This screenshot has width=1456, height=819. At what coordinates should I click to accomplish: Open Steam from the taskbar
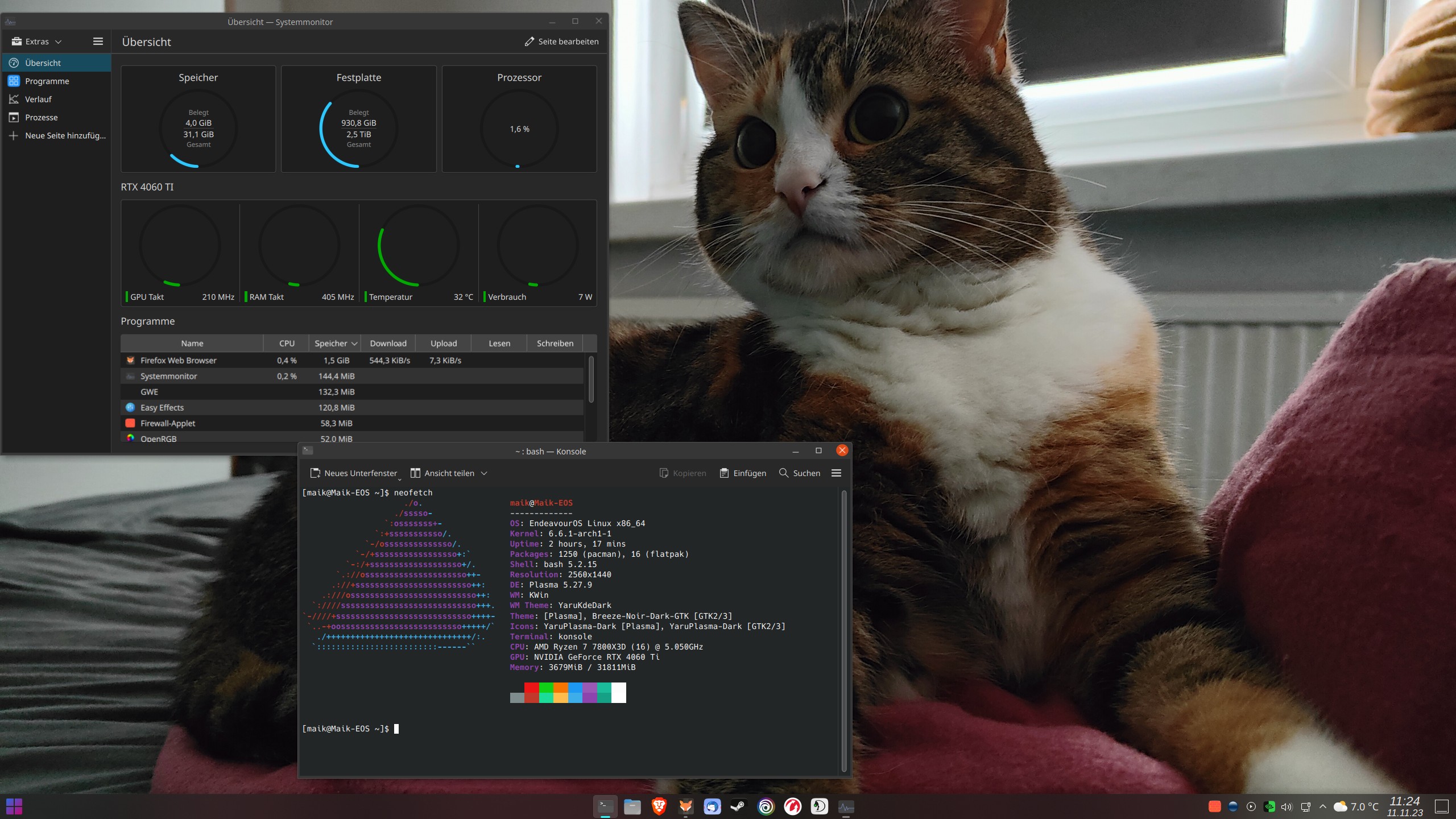(738, 806)
